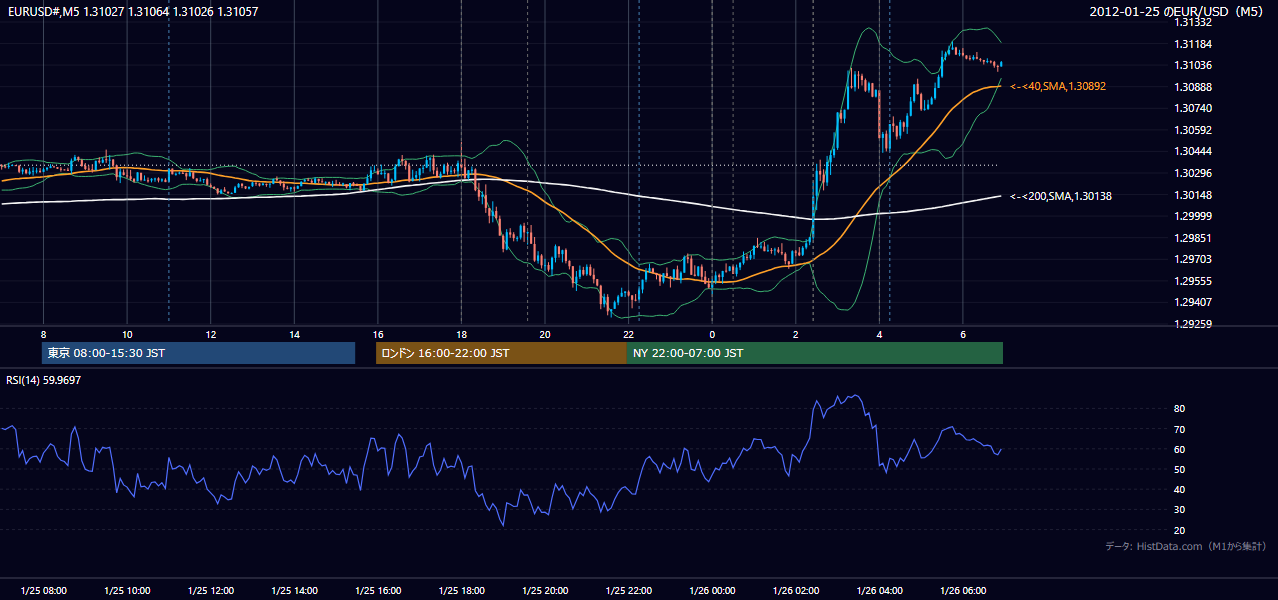The width and height of the screenshot is (1278, 600).
Task: Click the bottom time label 1/26 04:00
Action: click(x=879, y=591)
